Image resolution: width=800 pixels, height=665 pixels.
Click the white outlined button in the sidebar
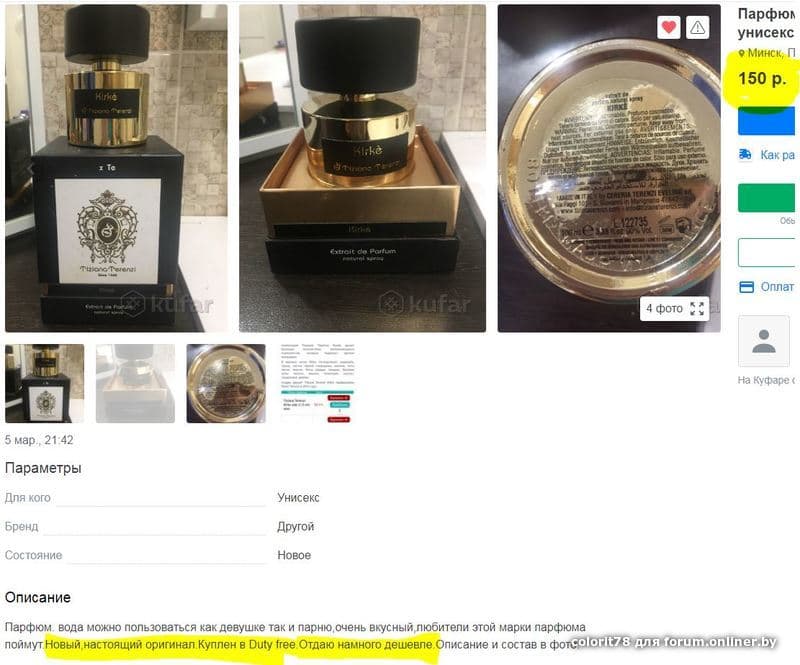coord(766,252)
